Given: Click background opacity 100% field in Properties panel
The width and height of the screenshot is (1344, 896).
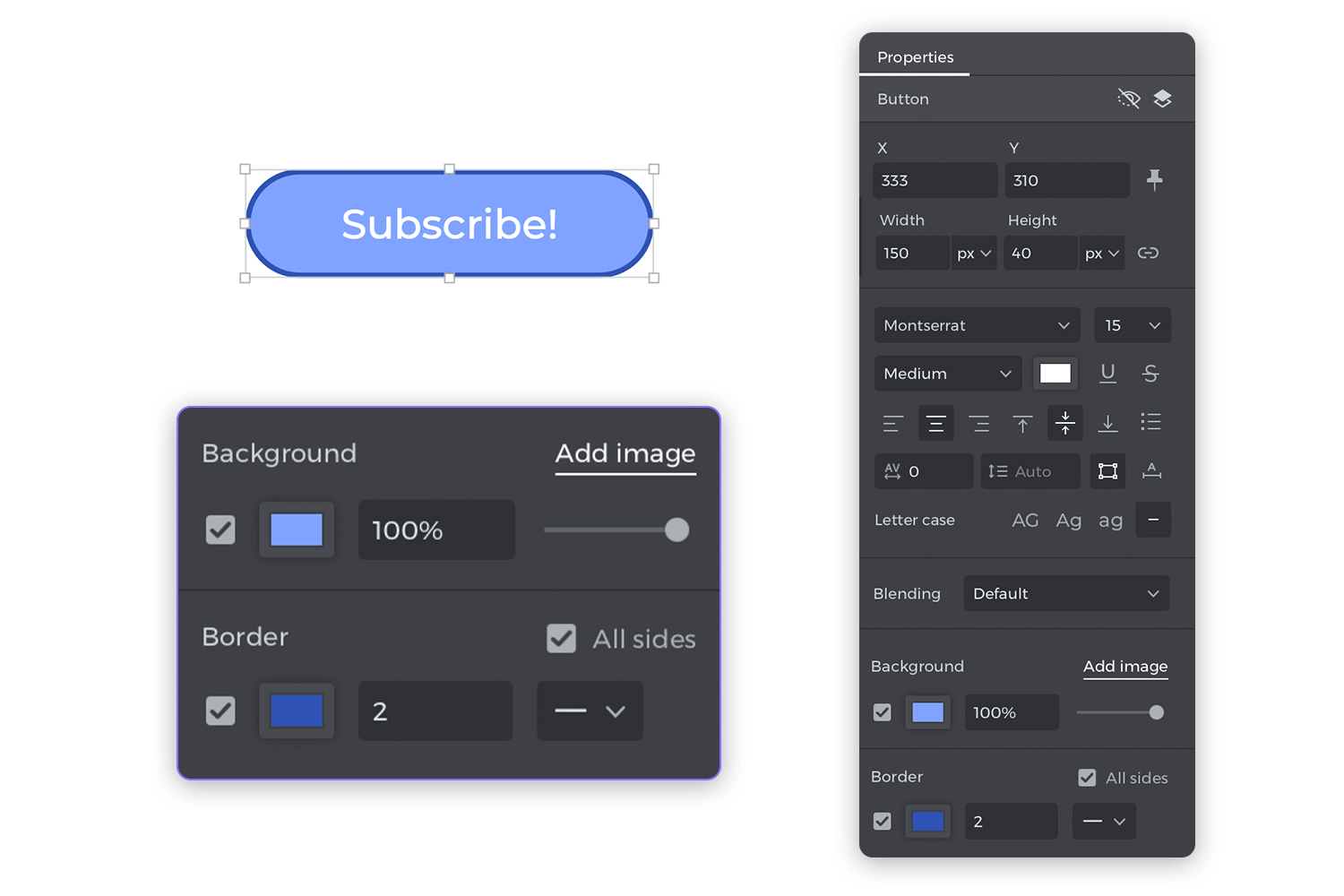Looking at the screenshot, I should [x=1012, y=712].
